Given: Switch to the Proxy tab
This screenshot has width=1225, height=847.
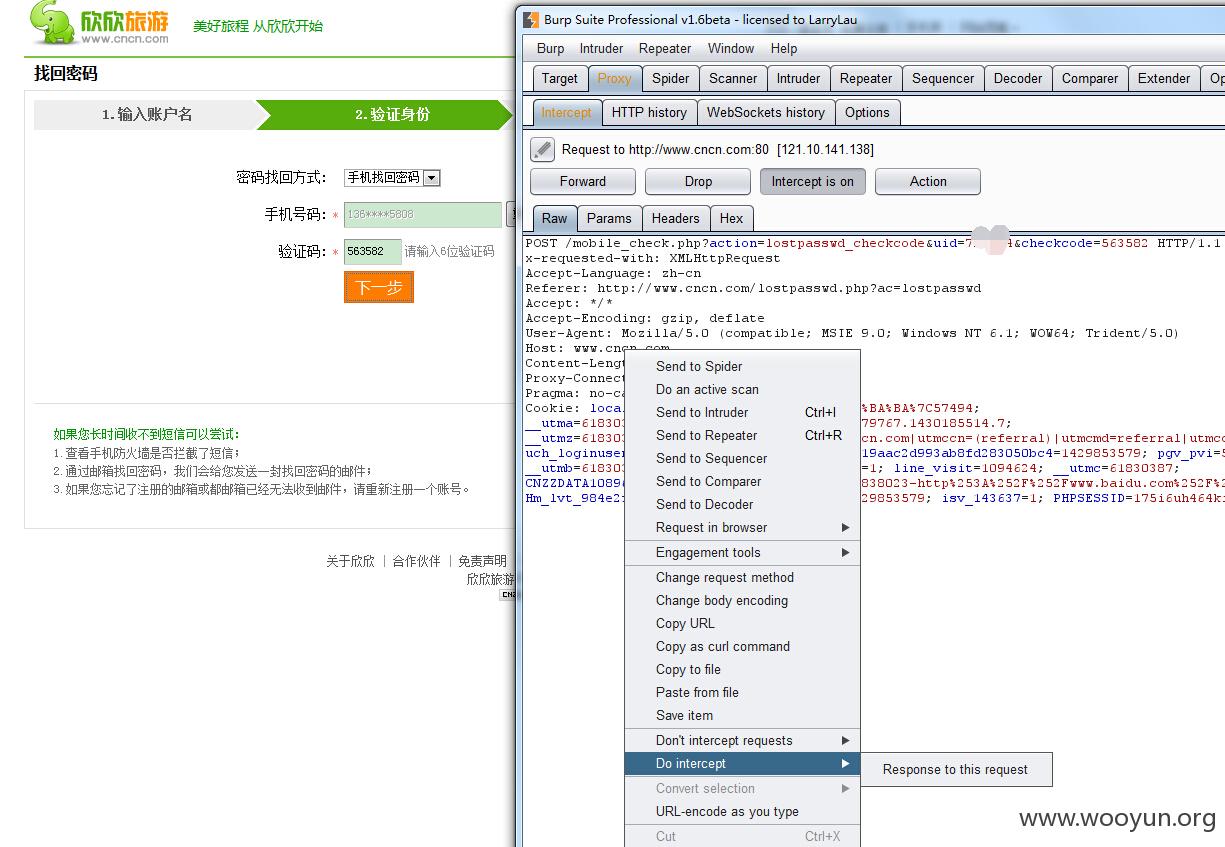Looking at the screenshot, I should pyautogui.click(x=614, y=79).
